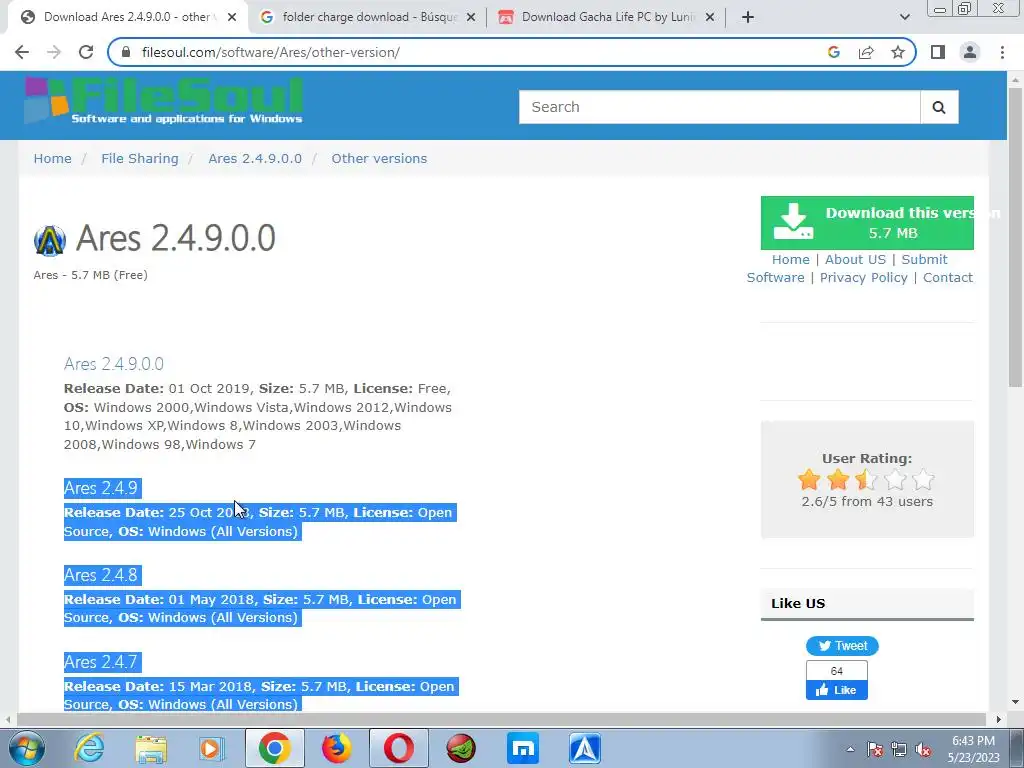
Task: Switch to folder charge download tab
Action: click(367, 17)
